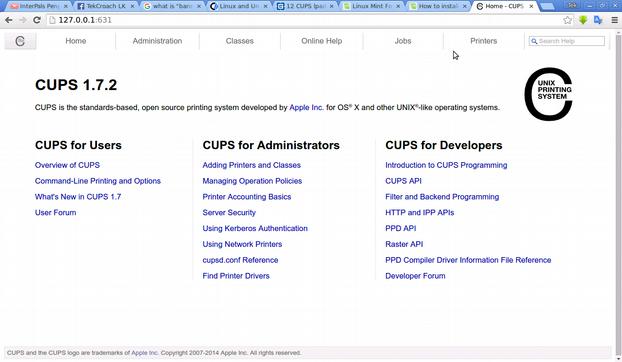Open Filter and Backend Programming link

click(442, 197)
